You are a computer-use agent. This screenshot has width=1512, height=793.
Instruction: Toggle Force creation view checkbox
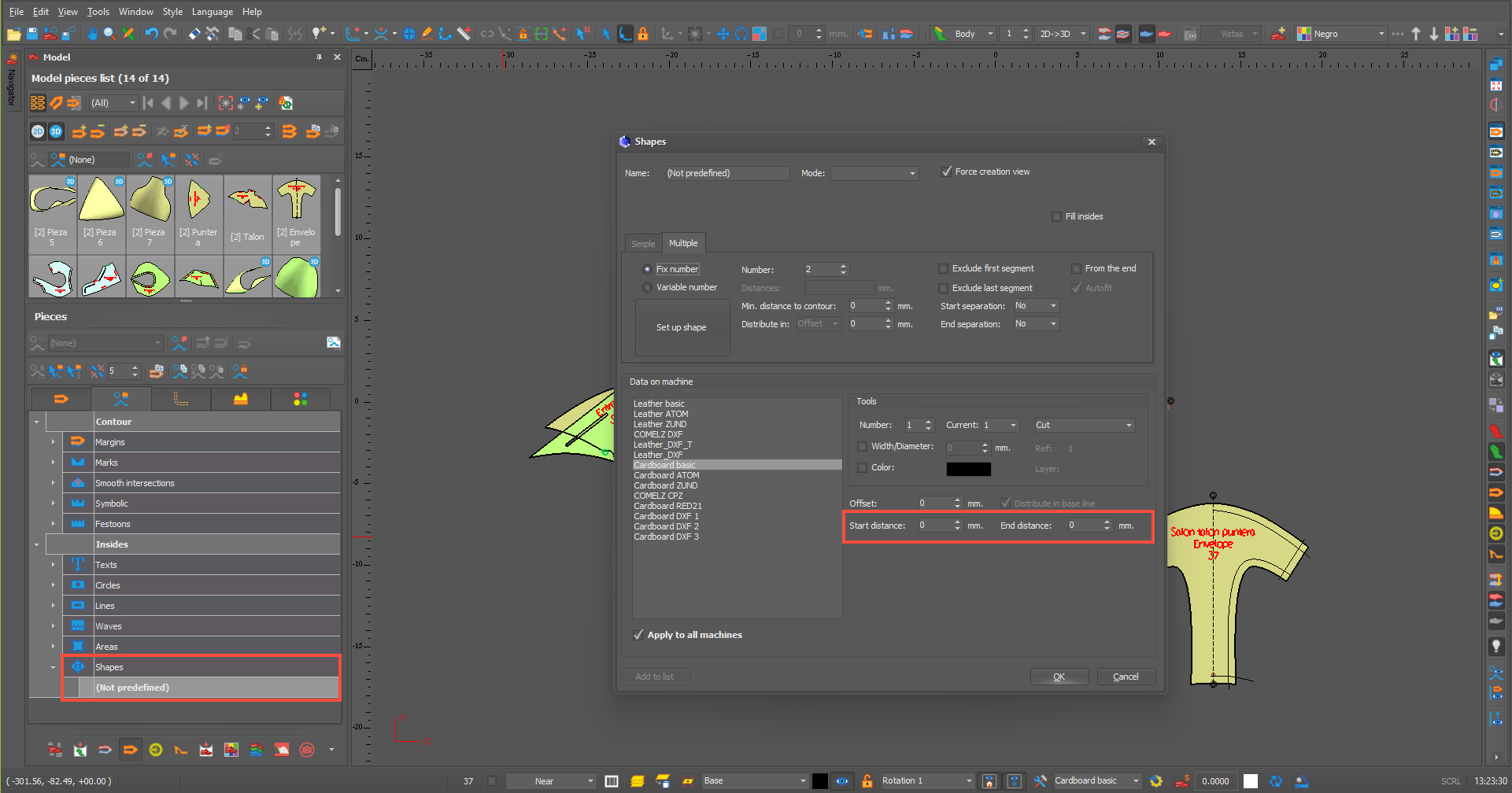point(947,172)
